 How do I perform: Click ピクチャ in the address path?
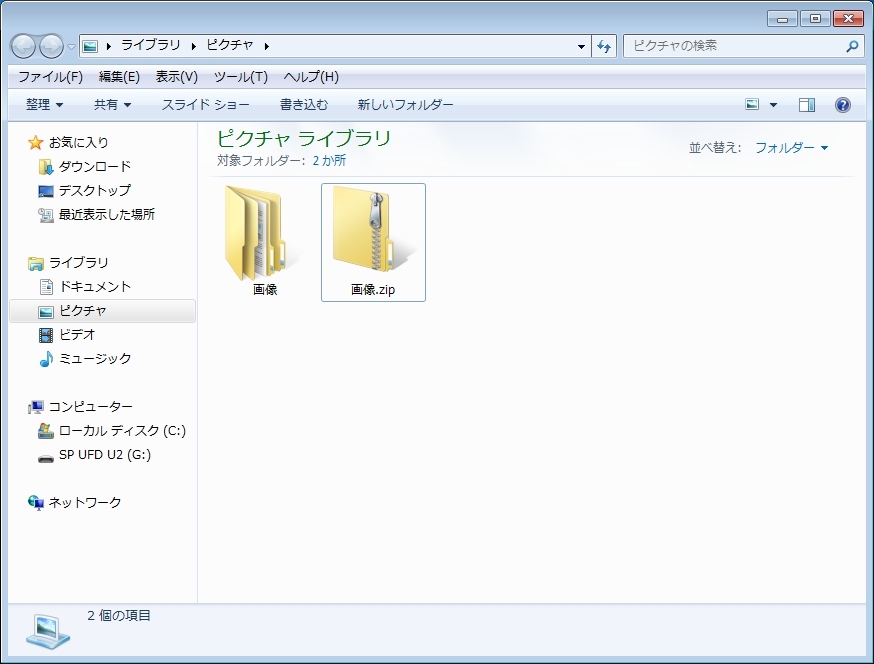(x=230, y=45)
